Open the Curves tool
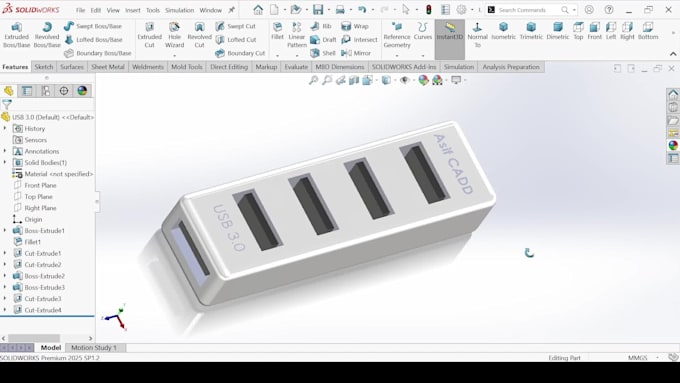 point(422,31)
